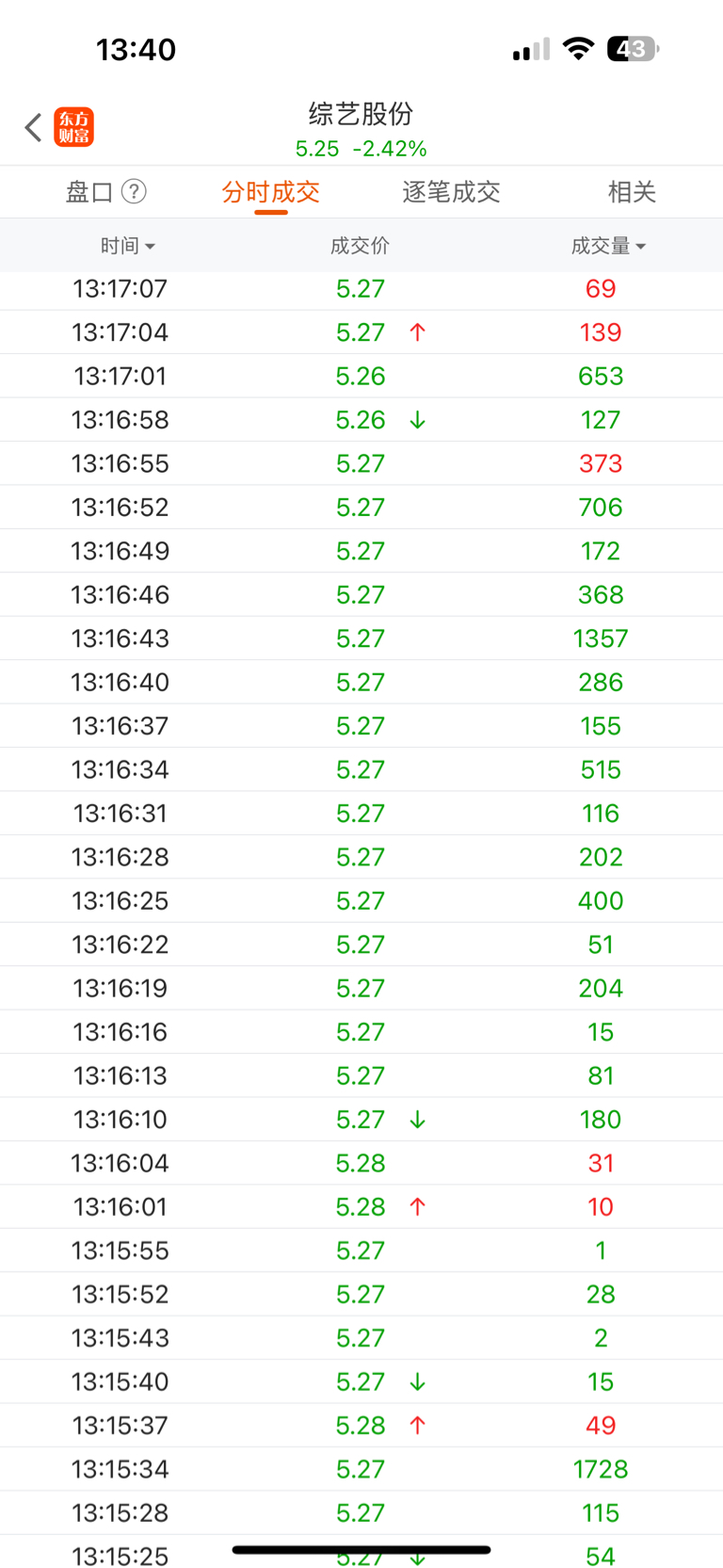Open the 相关 tab
Image resolution: width=723 pixels, height=1568 pixels.
tap(632, 192)
